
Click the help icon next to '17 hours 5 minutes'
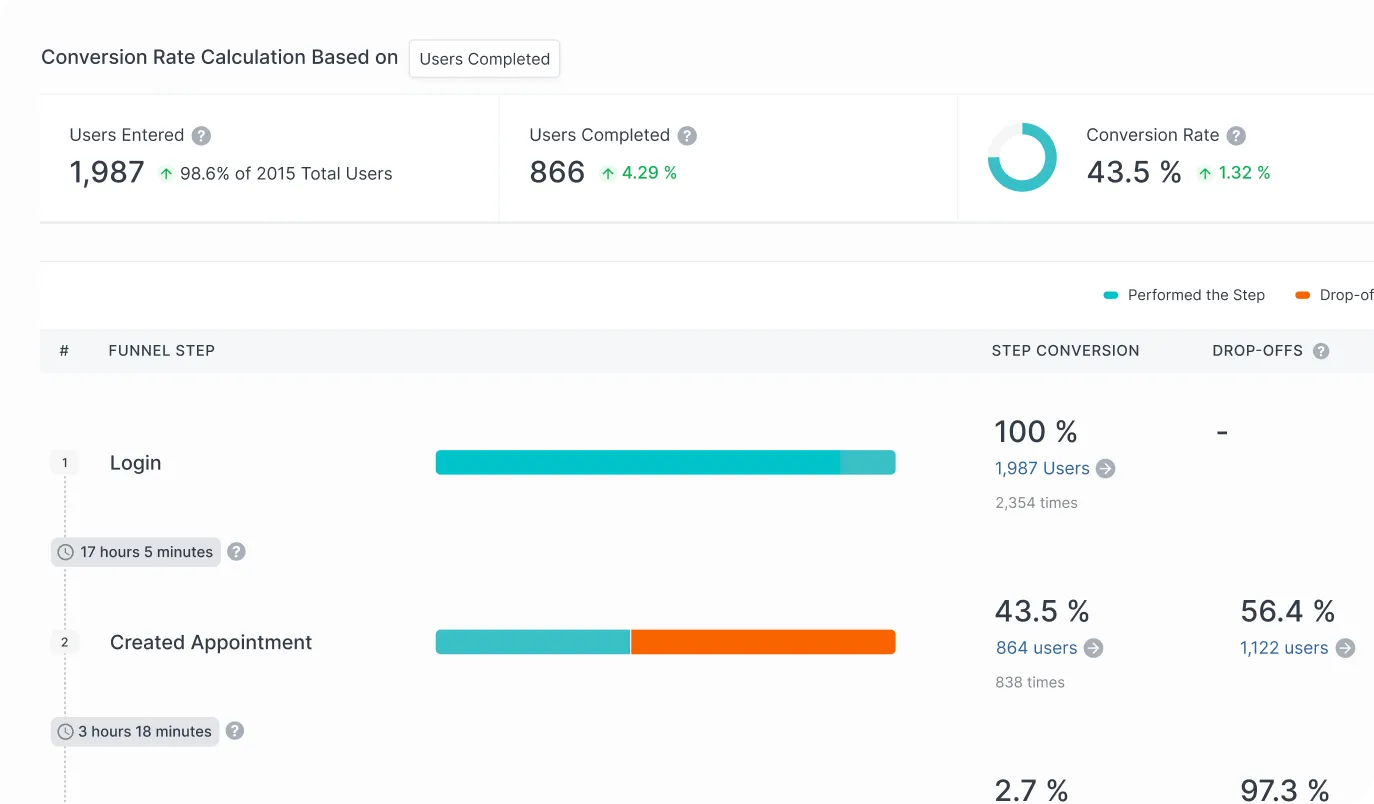[236, 551]
